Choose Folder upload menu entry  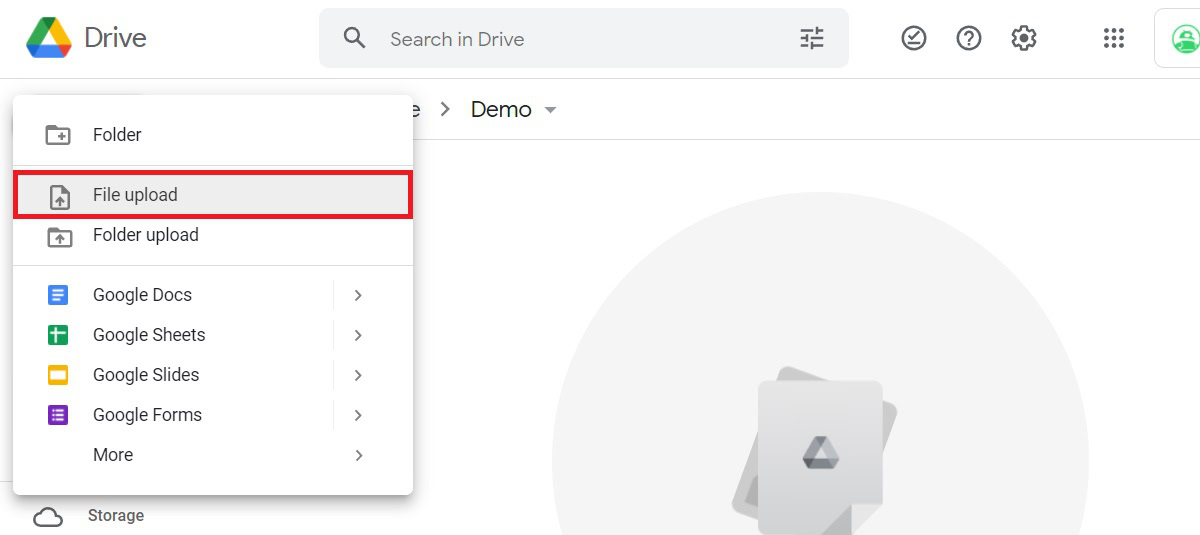[x=145, y=235]
